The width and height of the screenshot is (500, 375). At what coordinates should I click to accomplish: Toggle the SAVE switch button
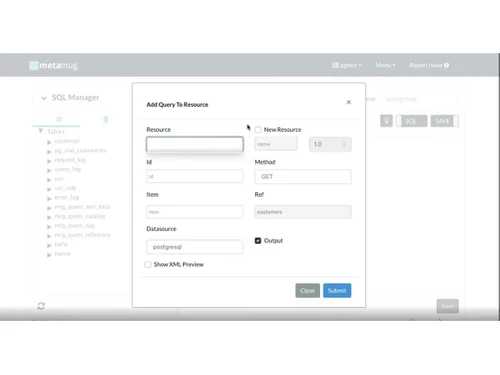[445, 121]
